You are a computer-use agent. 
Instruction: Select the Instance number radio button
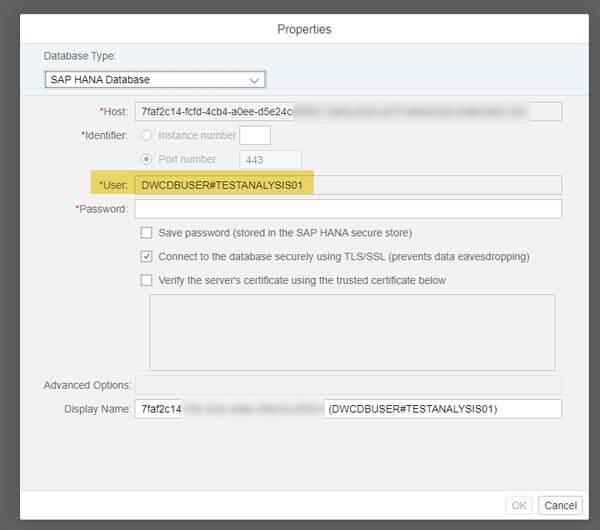click(146, 135)
